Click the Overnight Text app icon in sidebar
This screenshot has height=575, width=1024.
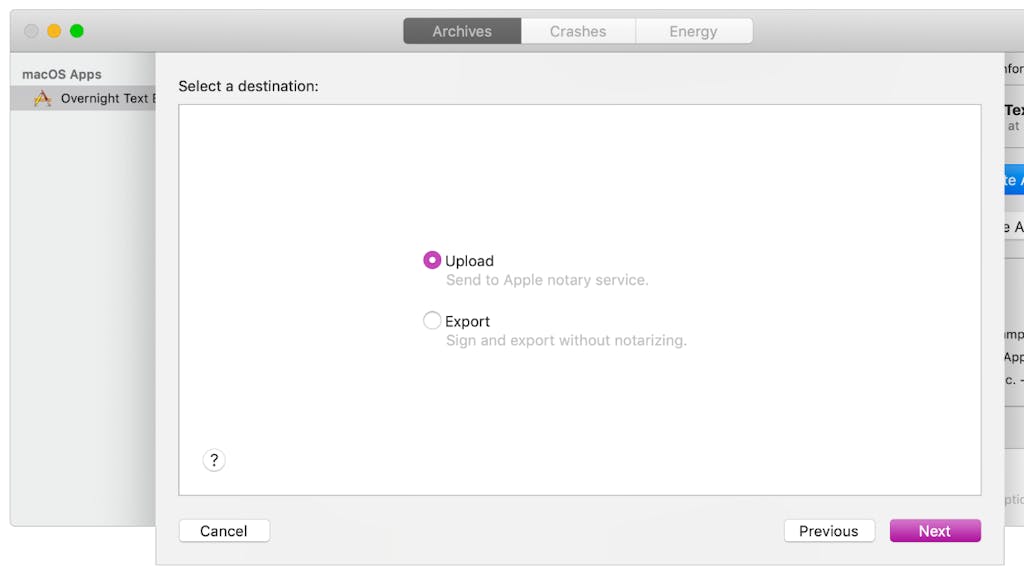click(x=42, y=99)
